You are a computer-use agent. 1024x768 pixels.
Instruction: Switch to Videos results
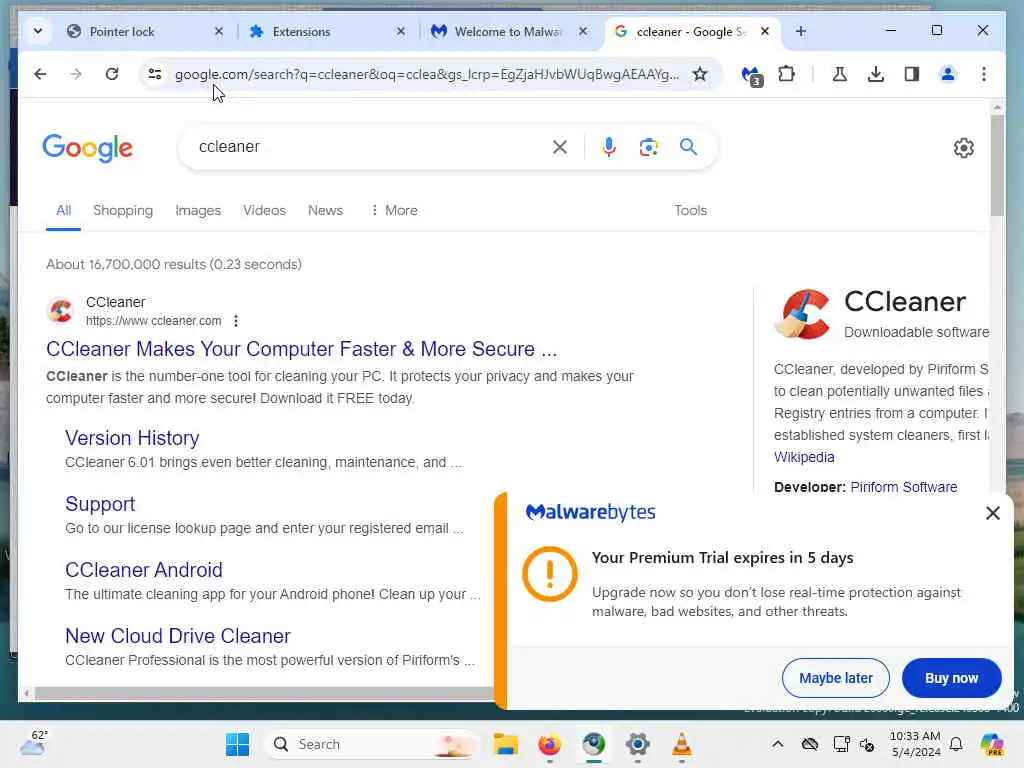click(x=264, y=210)
